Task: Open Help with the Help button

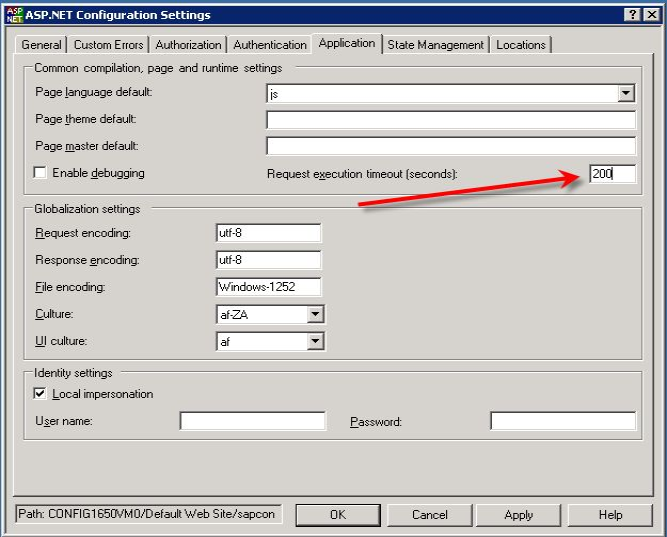Action: pyautogui.click(x=610, y=515)
